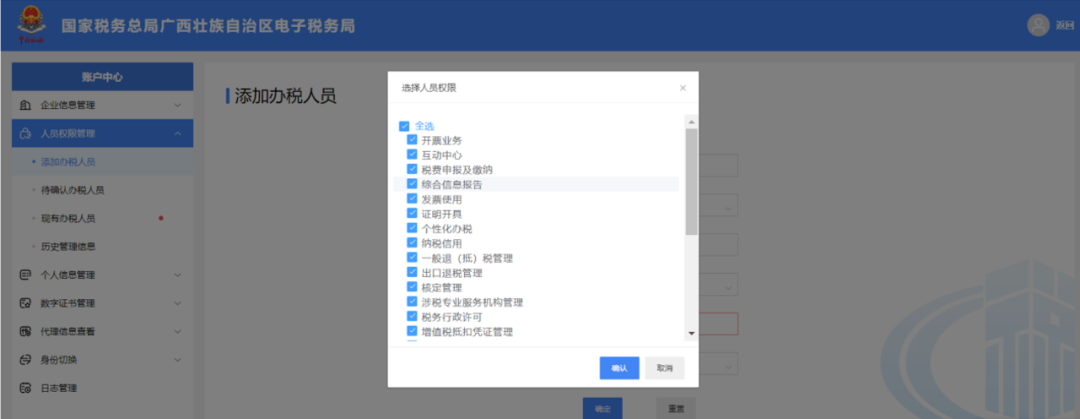This screenshot has height=419, width=1080.
Task: Click the 身份切换 icon
Action: click(x=25, y=360)
